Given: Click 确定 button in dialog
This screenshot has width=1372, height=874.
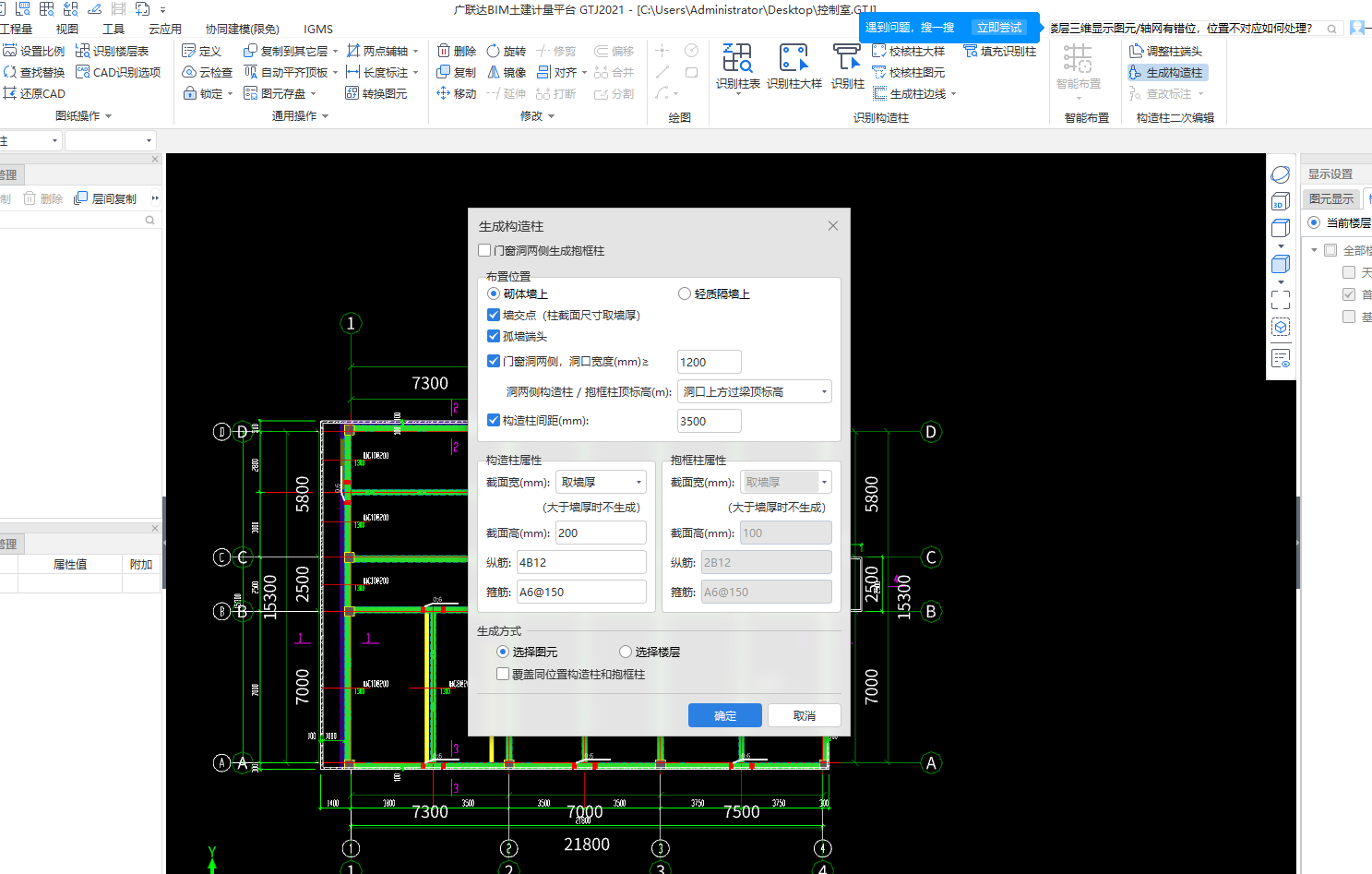Looking at the screenshot, I should (x=725, y=715).
